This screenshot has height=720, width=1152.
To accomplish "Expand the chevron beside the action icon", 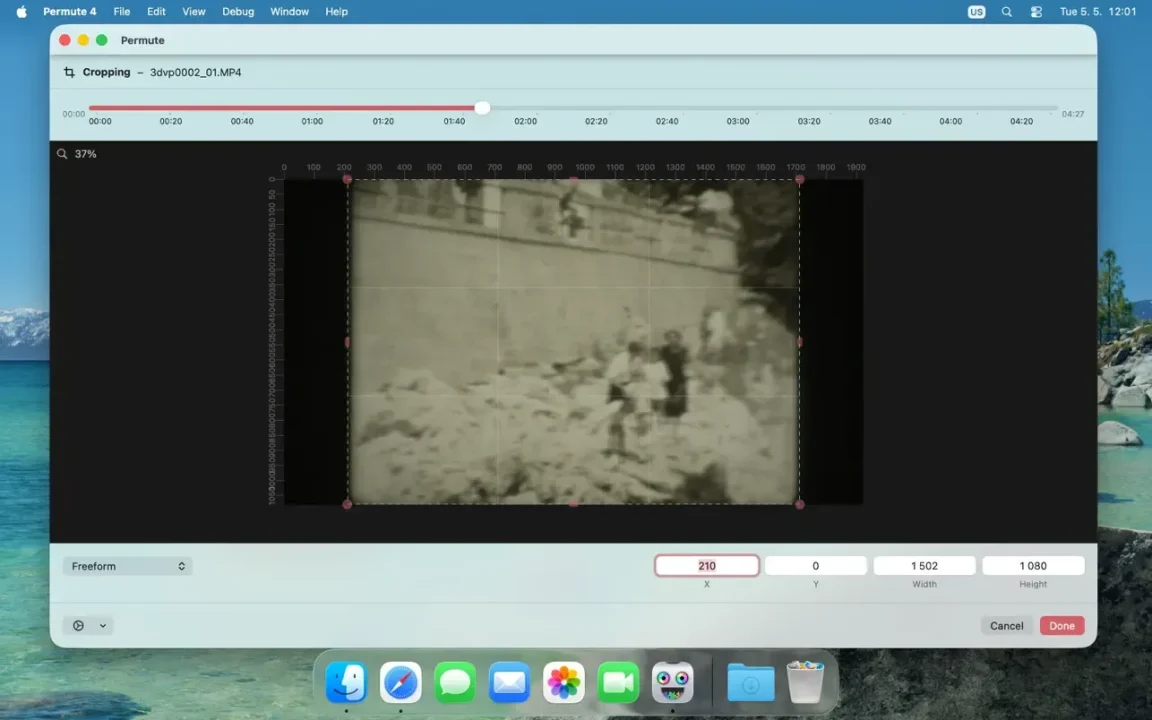I will pos(103,626).
